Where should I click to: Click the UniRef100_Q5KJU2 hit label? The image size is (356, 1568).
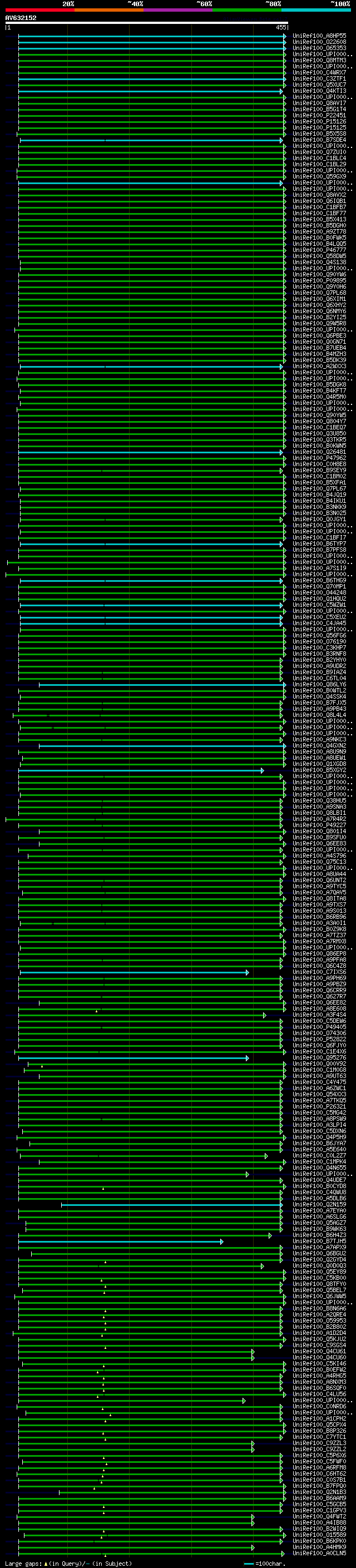pos(319,1339)
